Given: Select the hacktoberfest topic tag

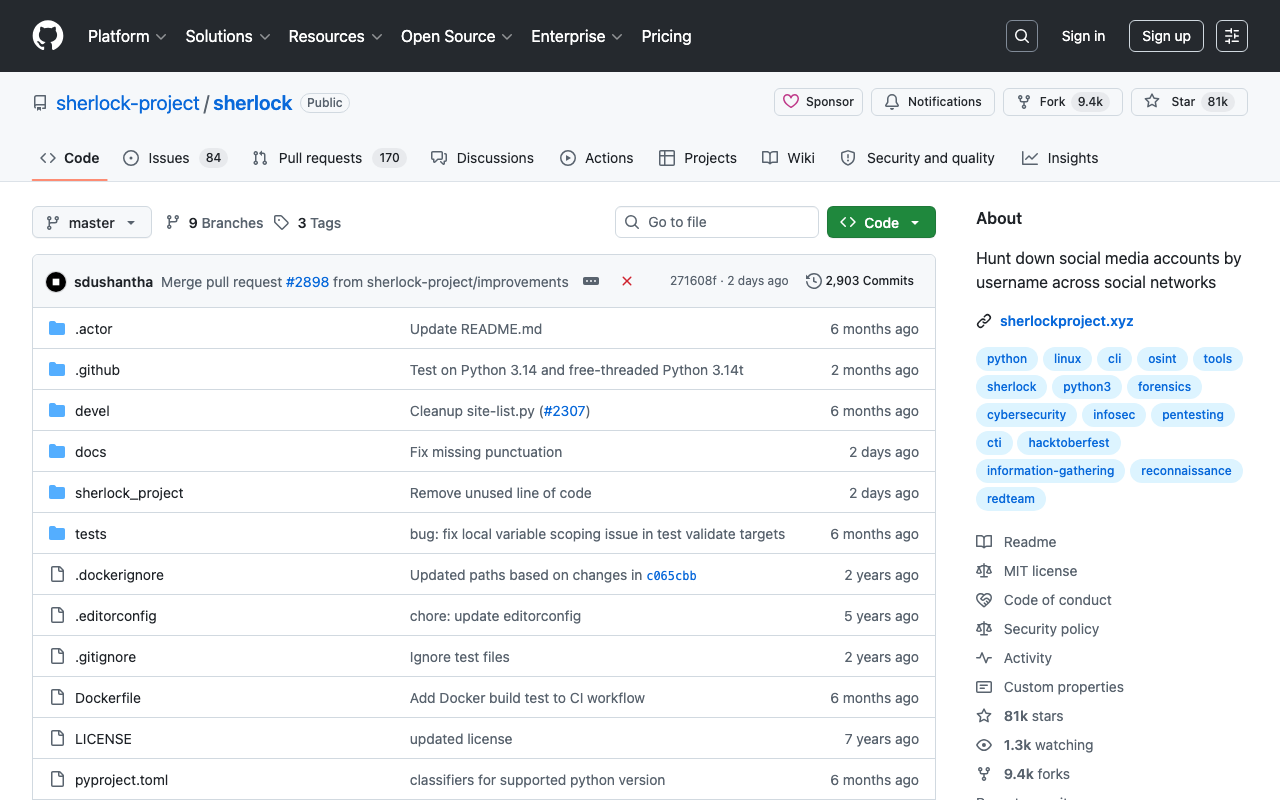Looking at the screenshot, I should point(1069,443).
